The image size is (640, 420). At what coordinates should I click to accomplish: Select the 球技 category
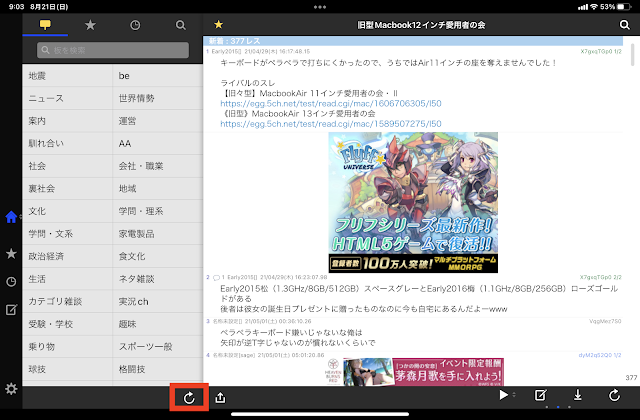pyautogui.click(x=67, y=369)
